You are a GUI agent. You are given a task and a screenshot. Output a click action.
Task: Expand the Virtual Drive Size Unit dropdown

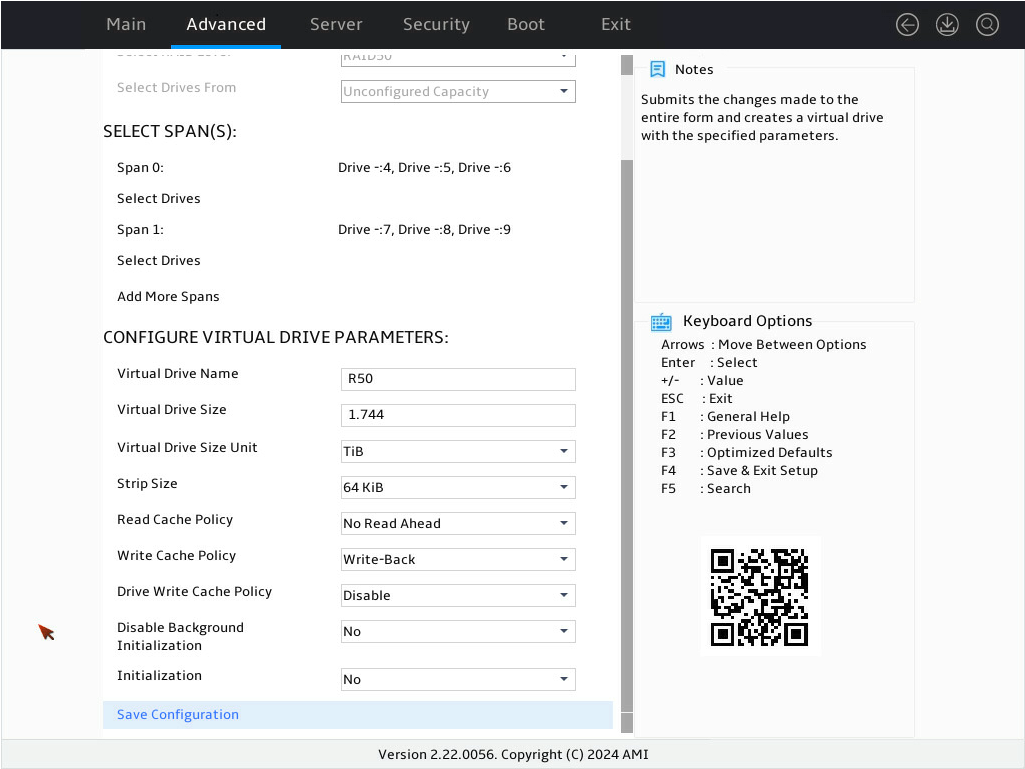coord(458,451)
